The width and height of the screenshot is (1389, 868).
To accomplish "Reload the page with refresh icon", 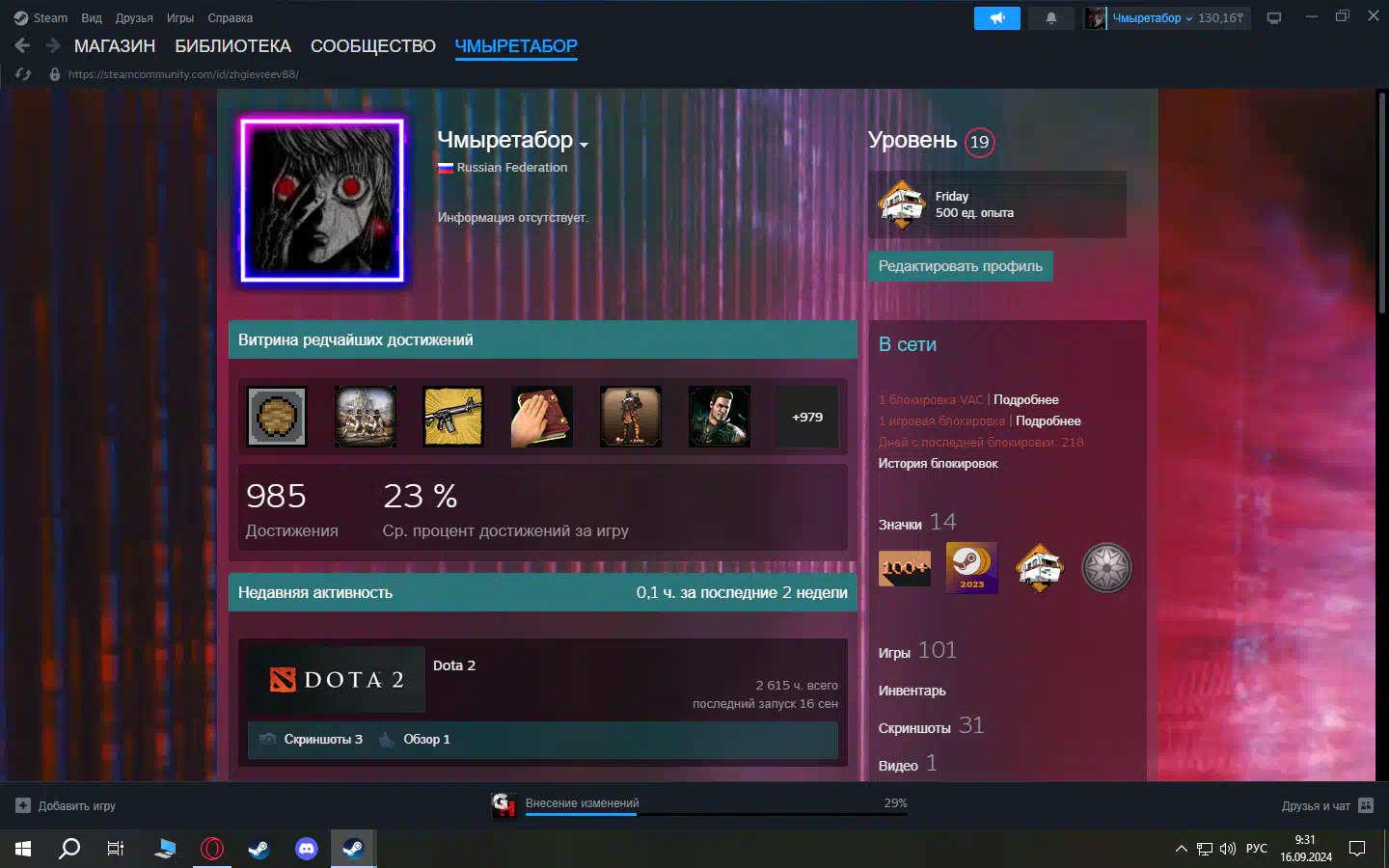I will [x=23, y=74].
